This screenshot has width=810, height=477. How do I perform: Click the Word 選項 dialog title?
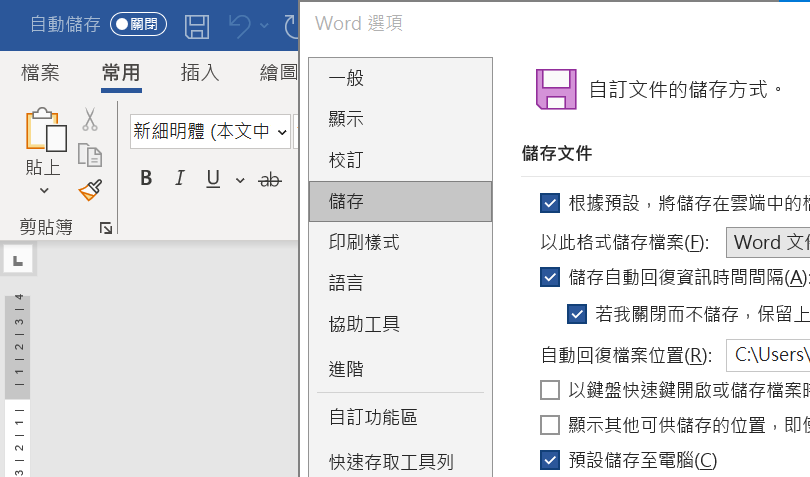359,23
